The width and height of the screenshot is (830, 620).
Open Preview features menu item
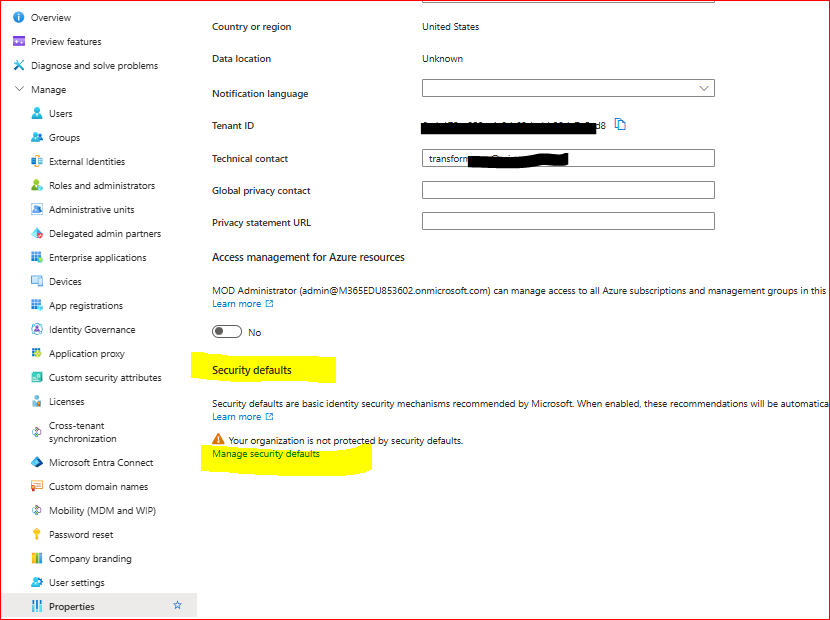[66, 41]
